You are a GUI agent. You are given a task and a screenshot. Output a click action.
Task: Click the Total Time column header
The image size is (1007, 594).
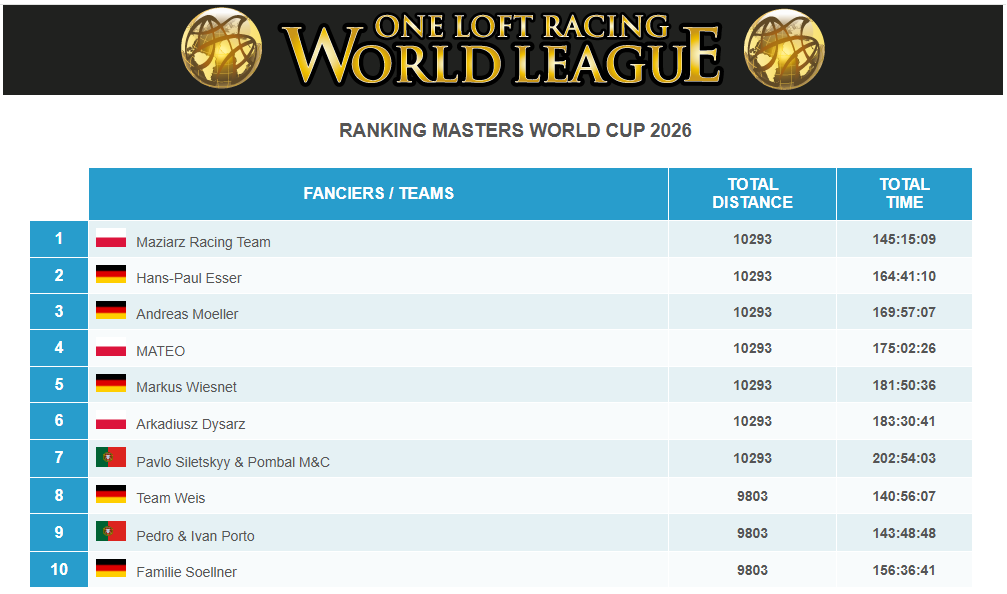point(904,194)
